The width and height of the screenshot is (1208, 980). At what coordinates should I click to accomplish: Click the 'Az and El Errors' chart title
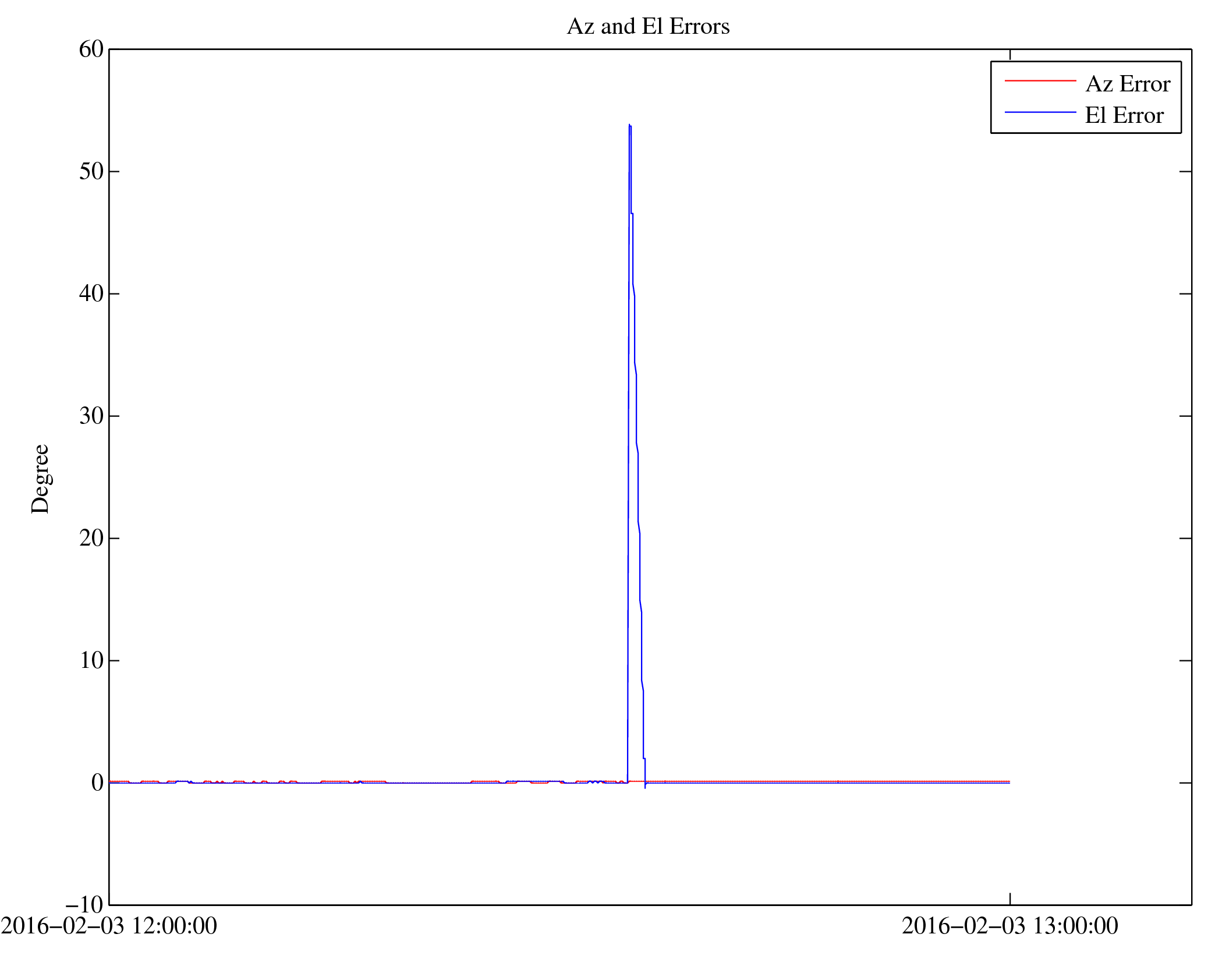pyautogui.click(x=647, y=27)
